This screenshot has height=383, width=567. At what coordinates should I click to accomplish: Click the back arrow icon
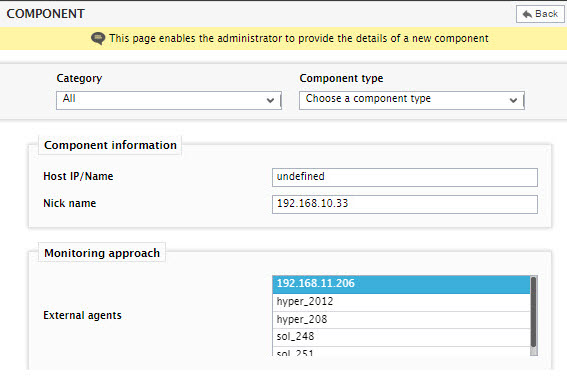(x=527, y=14)
